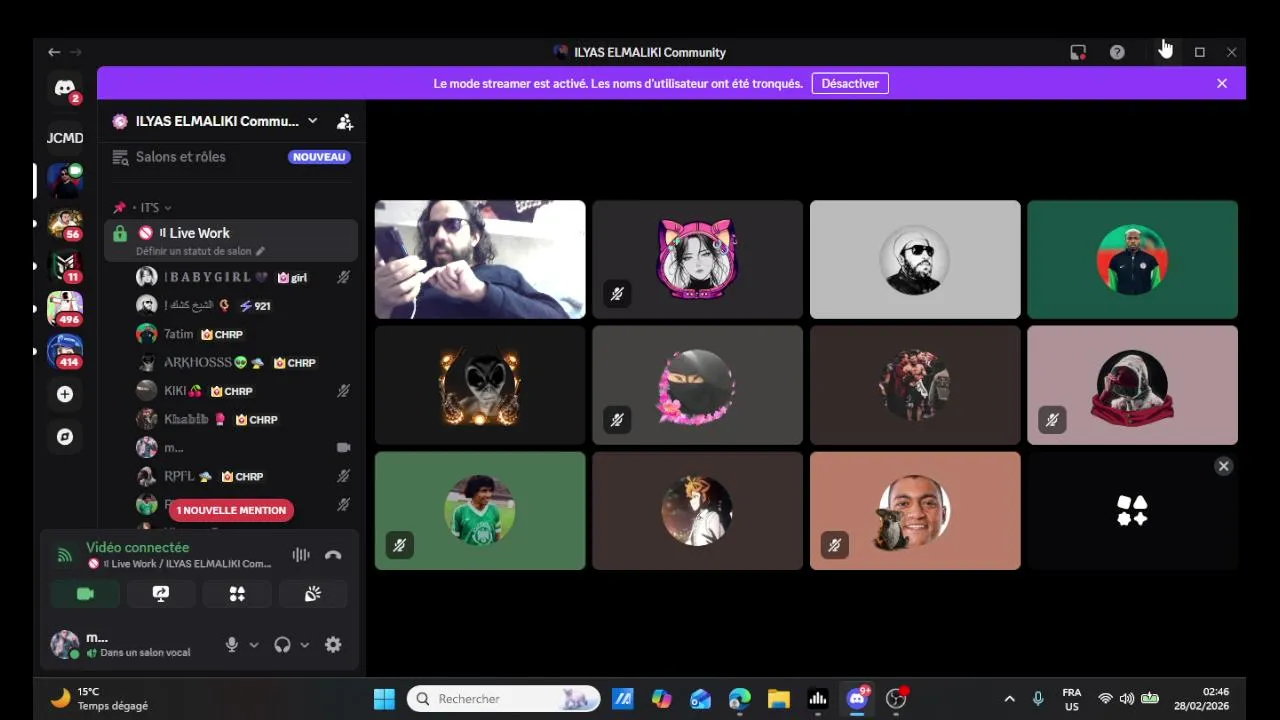Open the server with 496 notifications
The width and height of the screenshot is (1280, 720).
click(x=65, y=309)
